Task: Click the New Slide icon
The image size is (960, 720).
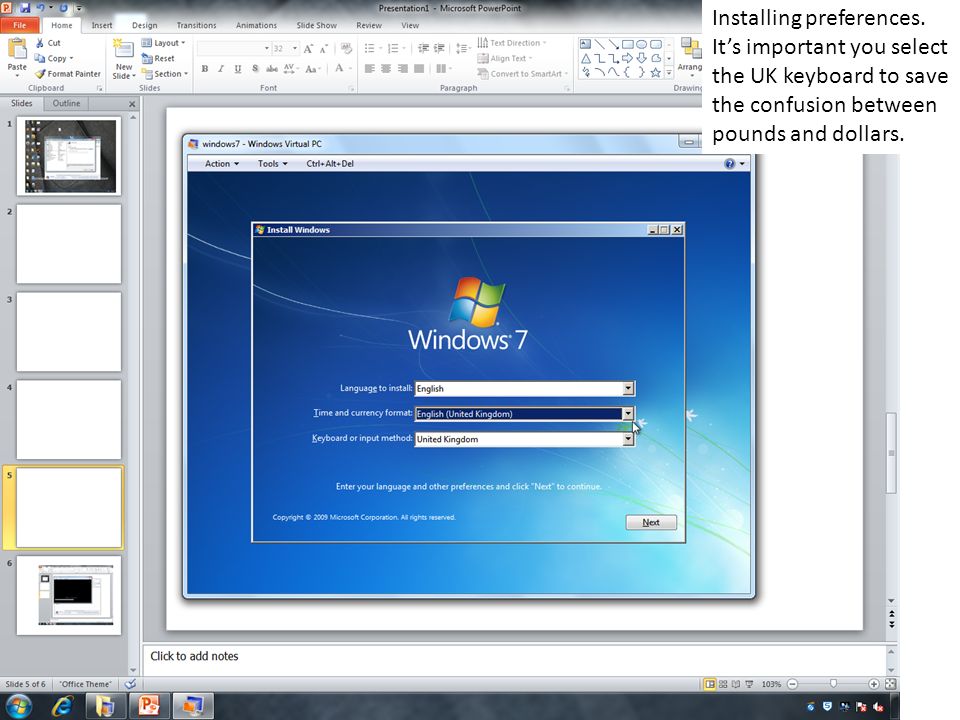Action: click(123, 49)
